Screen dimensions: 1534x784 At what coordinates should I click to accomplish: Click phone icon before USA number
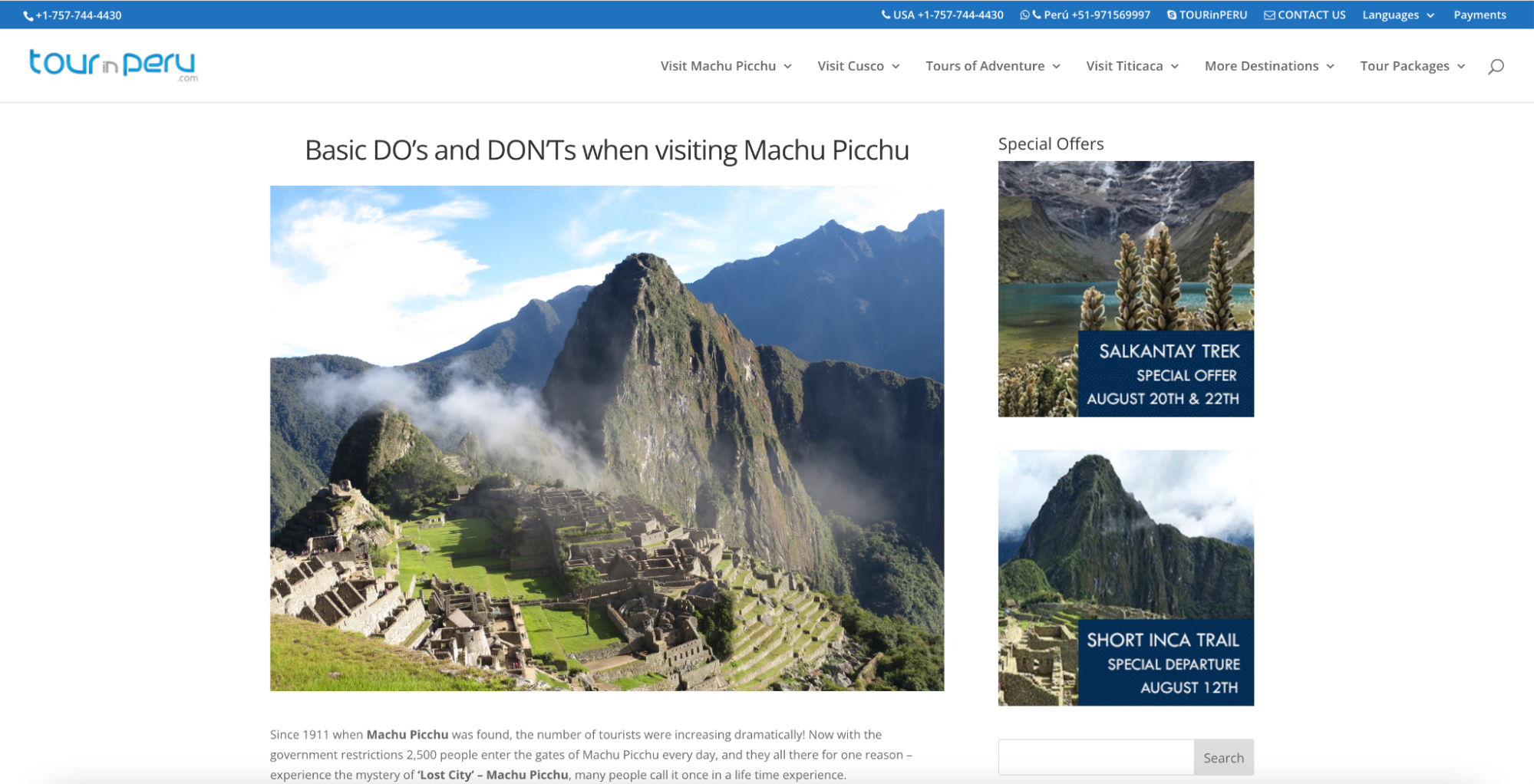click(886, 15)
